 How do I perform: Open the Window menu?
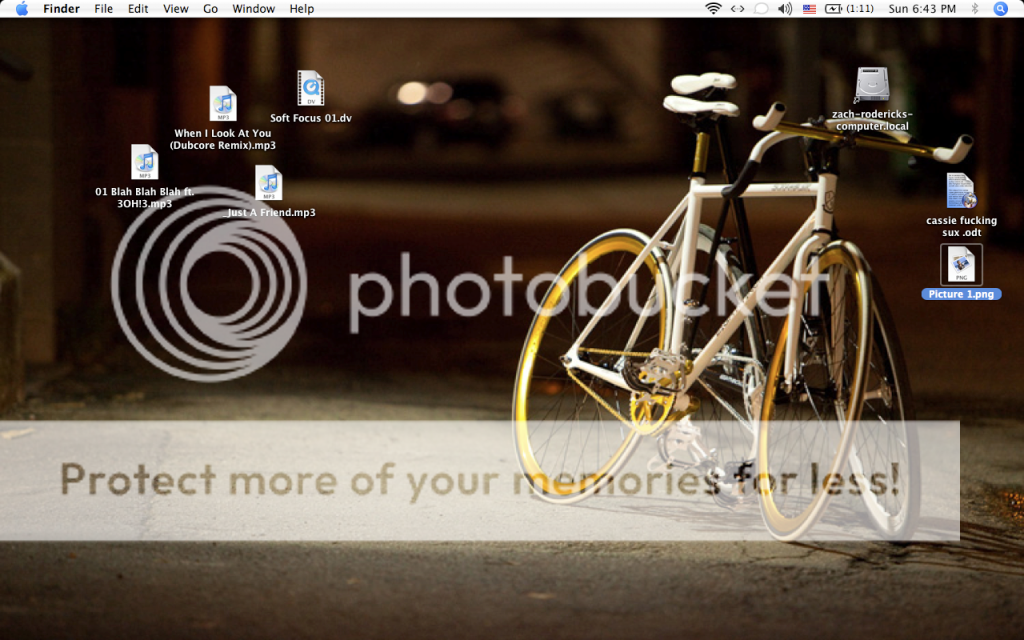click(253, 9)
